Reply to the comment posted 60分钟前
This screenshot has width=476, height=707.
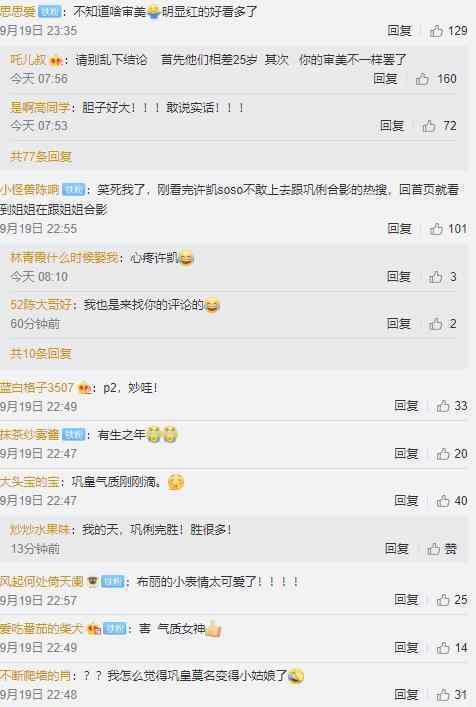coord(398,324)
